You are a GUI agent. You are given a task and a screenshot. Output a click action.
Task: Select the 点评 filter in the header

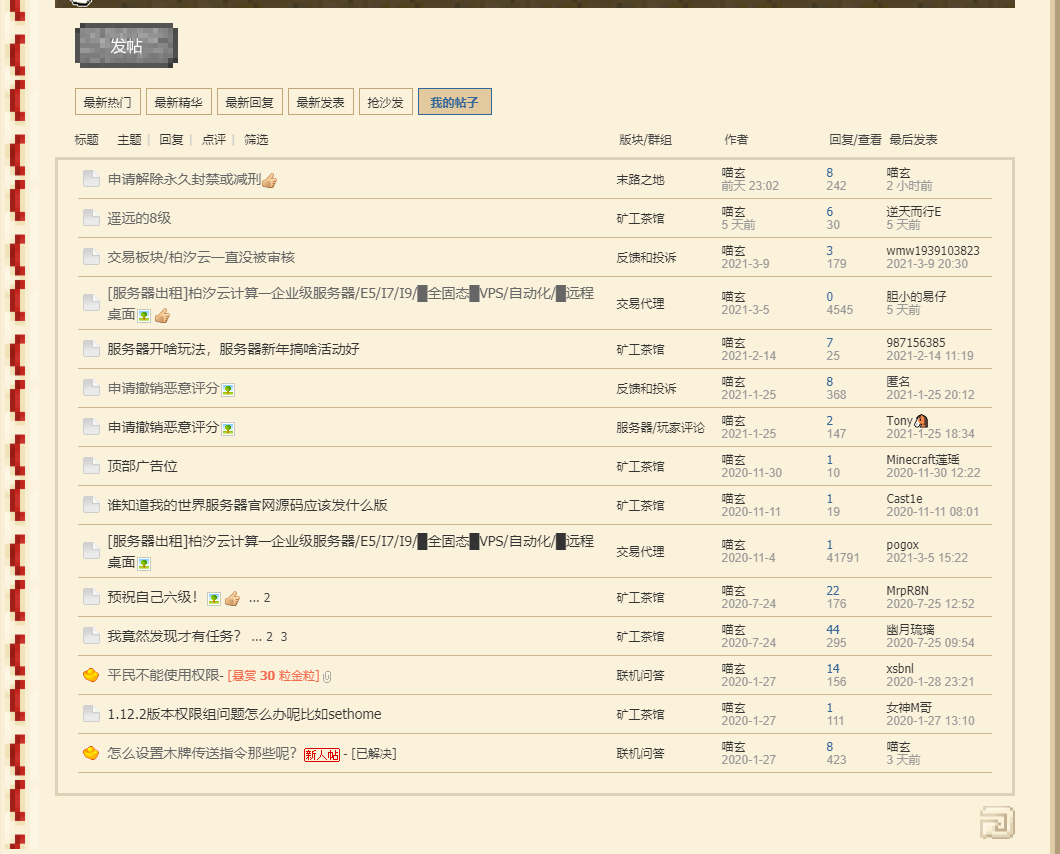(x=214, y=140)
